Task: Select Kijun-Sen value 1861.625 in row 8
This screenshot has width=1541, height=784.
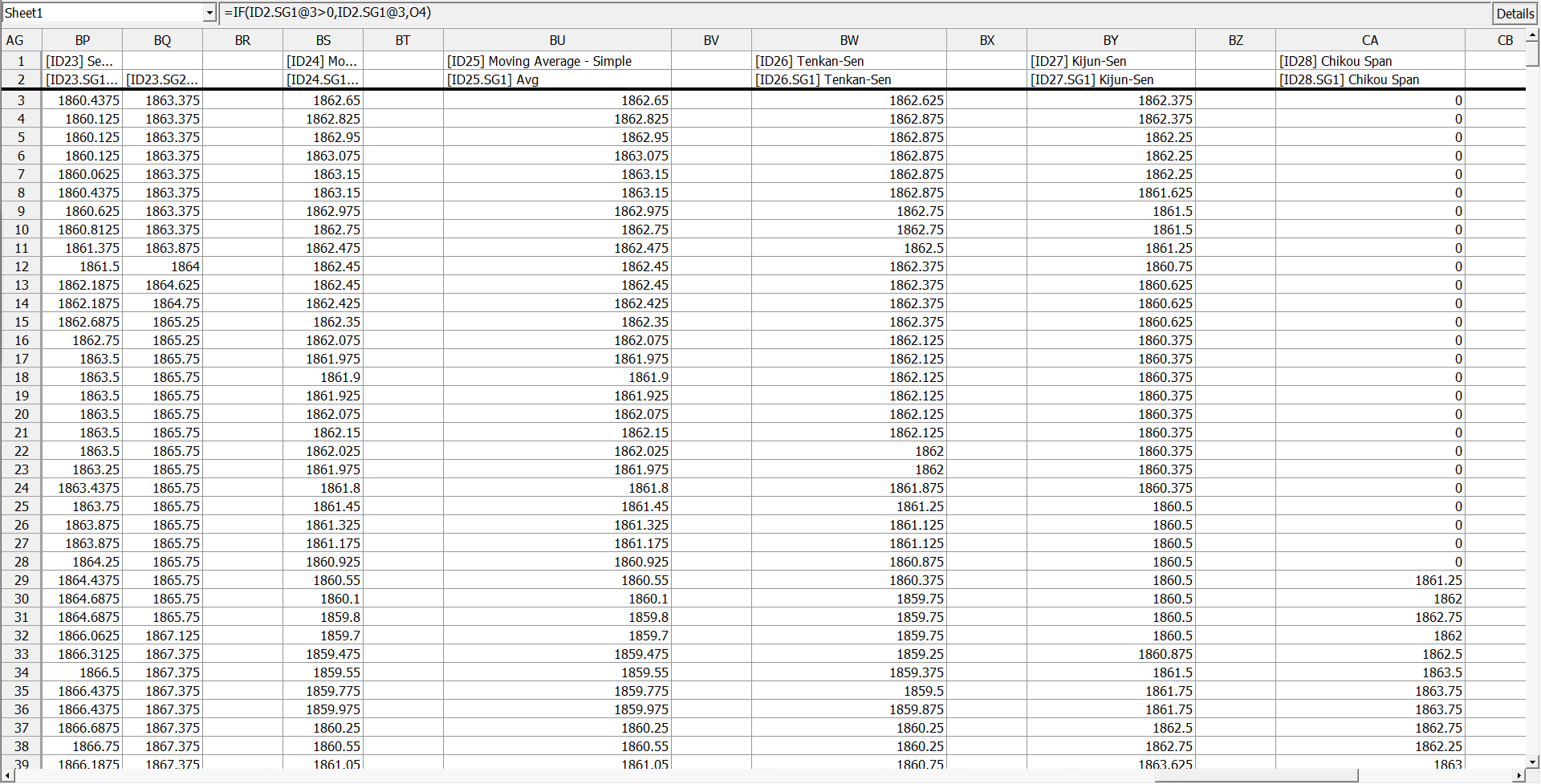Action: (x=1111, y=193)
